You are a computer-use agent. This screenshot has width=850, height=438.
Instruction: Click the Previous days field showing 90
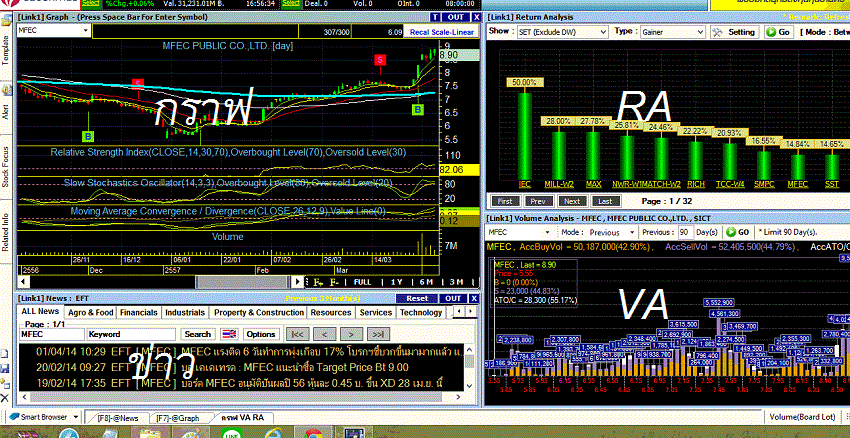pos(686,232)
